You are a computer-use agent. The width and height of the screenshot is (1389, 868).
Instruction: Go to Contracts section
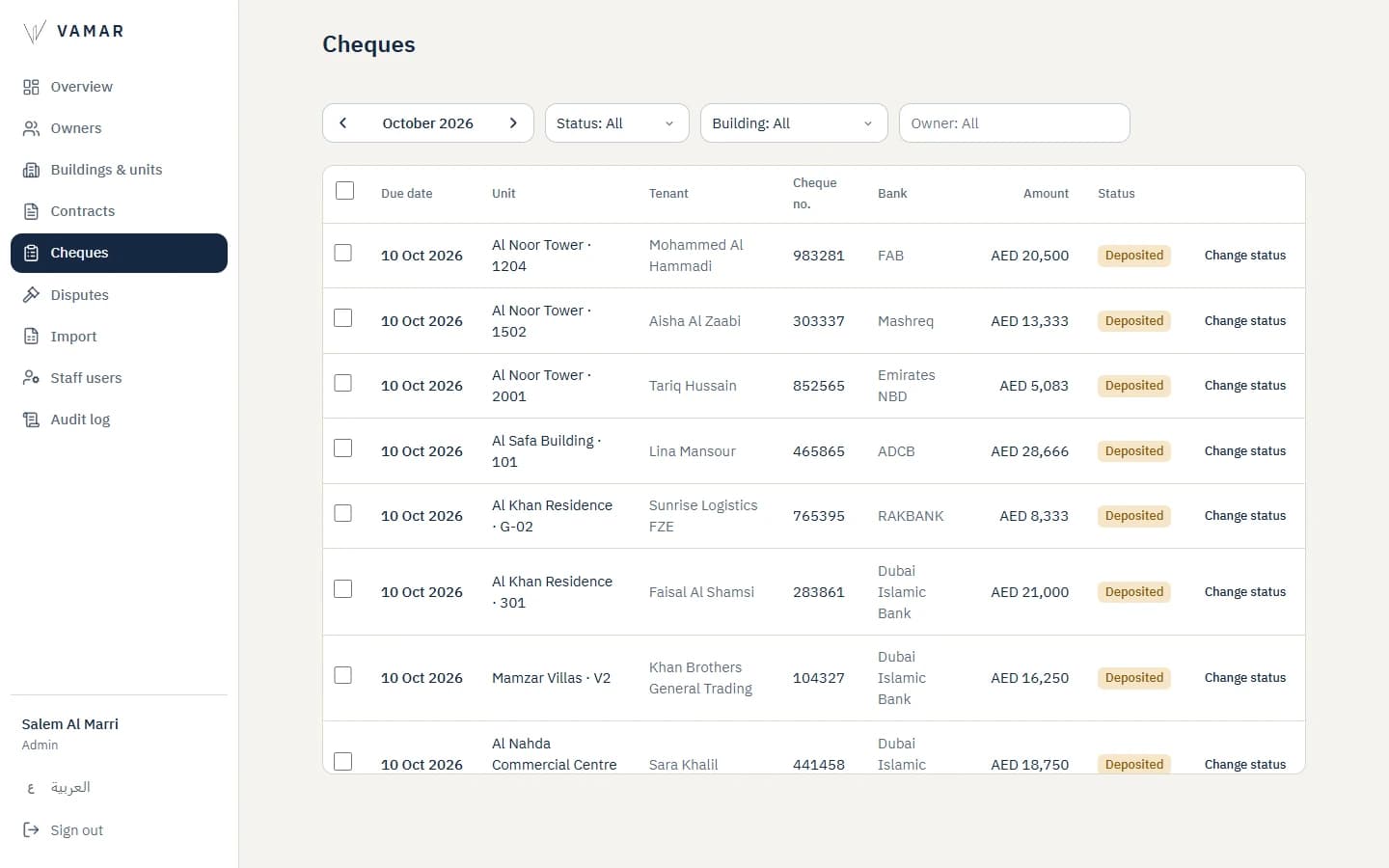119,211
